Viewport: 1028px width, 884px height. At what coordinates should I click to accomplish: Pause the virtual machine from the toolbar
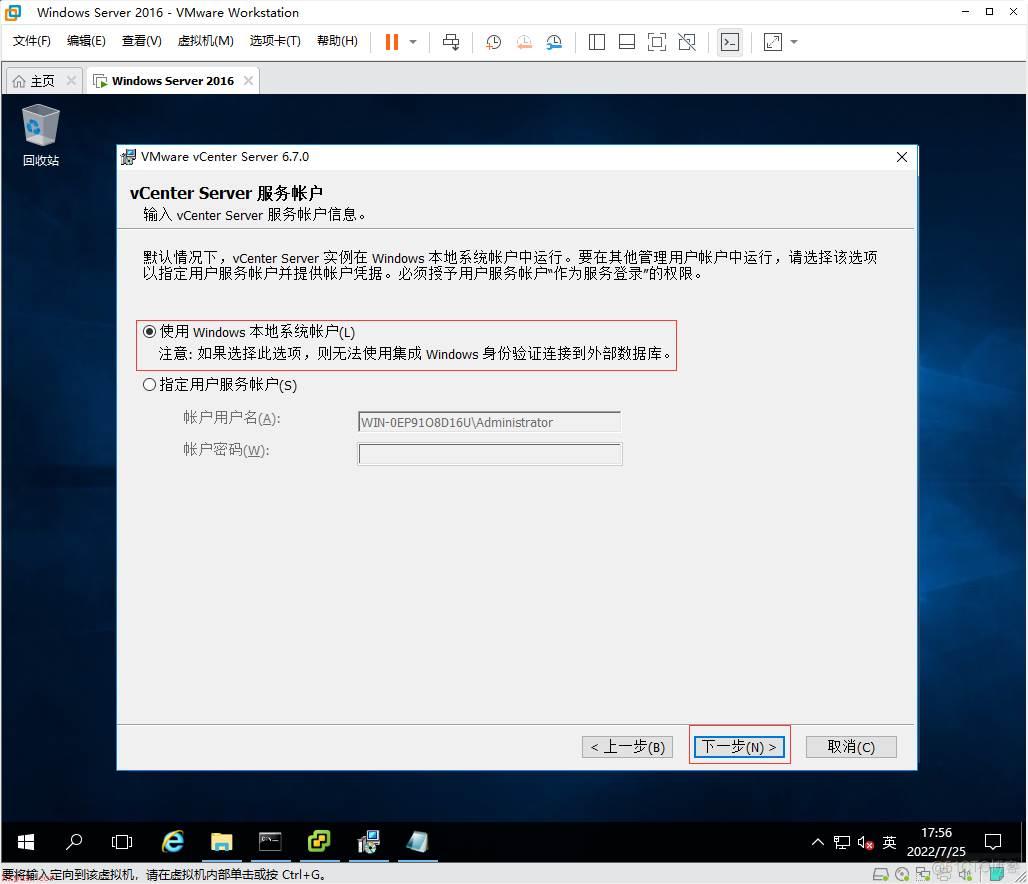[x=391, y=42]
